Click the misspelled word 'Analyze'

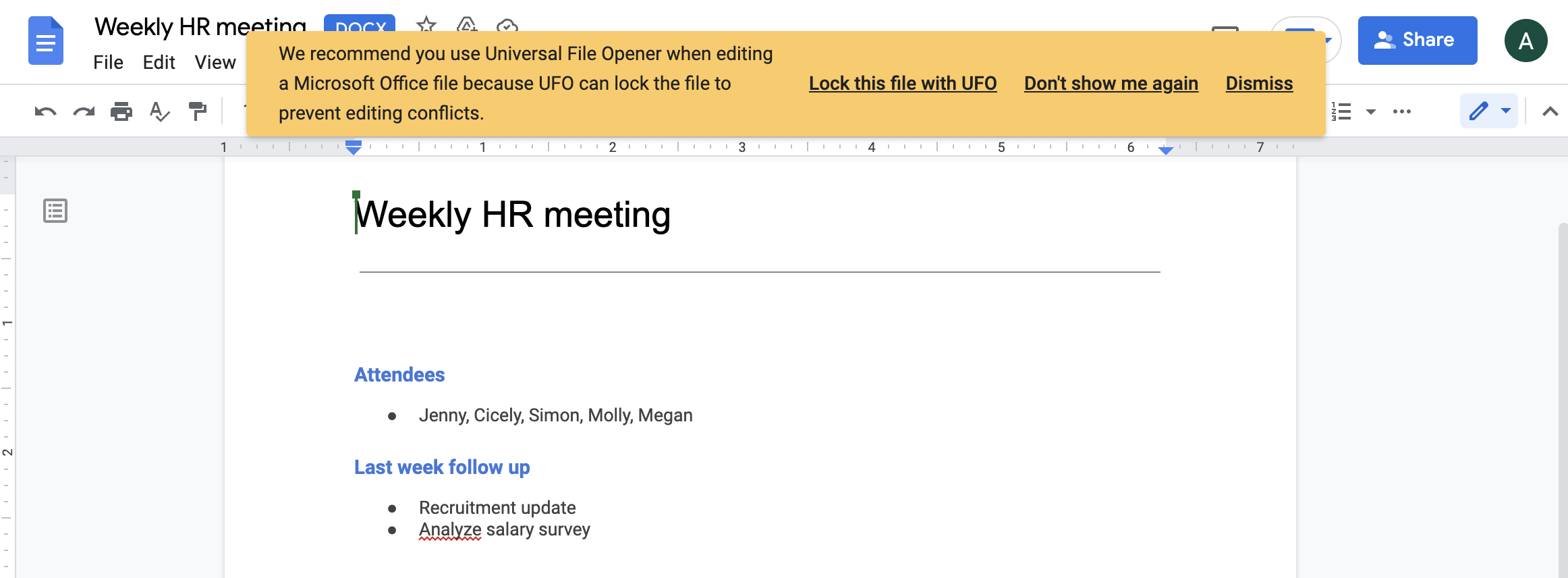(x=450, y=529)
